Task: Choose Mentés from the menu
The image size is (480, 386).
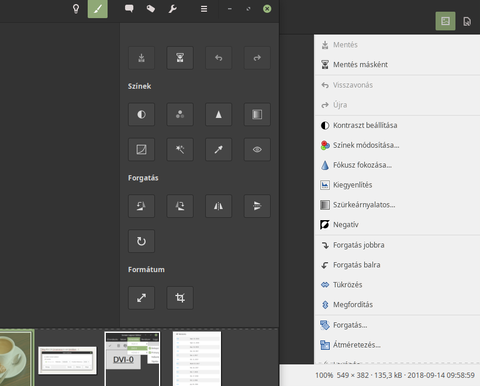Action: click(x=397, y=45)
